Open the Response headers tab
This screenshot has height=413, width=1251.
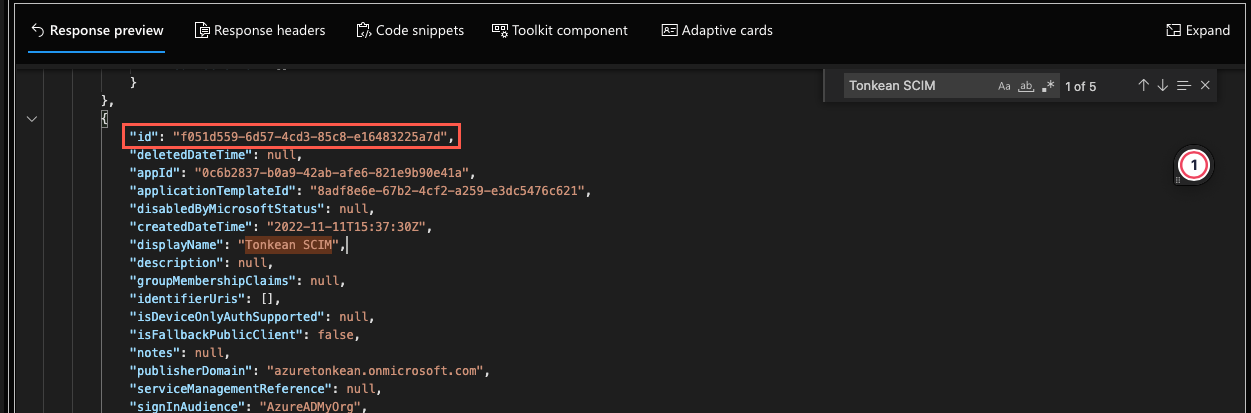pos(260,31)
